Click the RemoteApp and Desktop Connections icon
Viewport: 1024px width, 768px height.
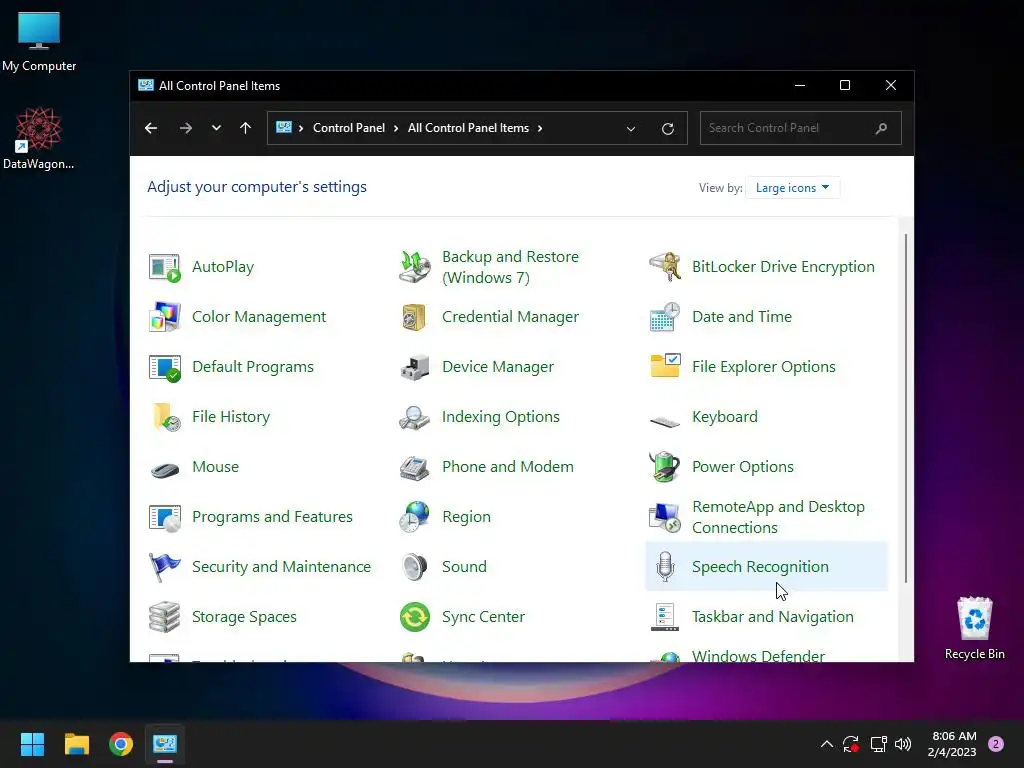[665, 517]
